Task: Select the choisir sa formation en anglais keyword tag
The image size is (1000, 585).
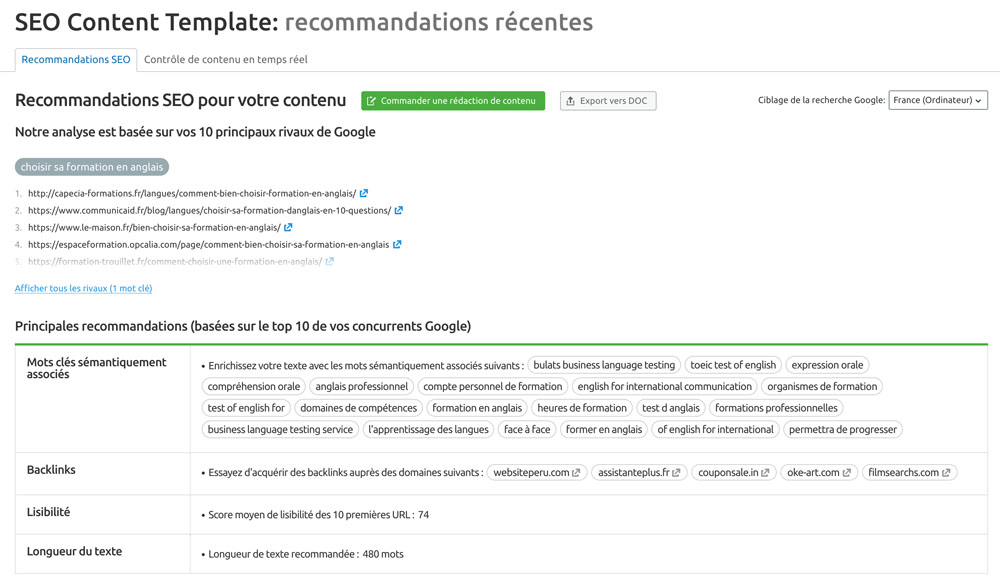Action: [92, 167]
